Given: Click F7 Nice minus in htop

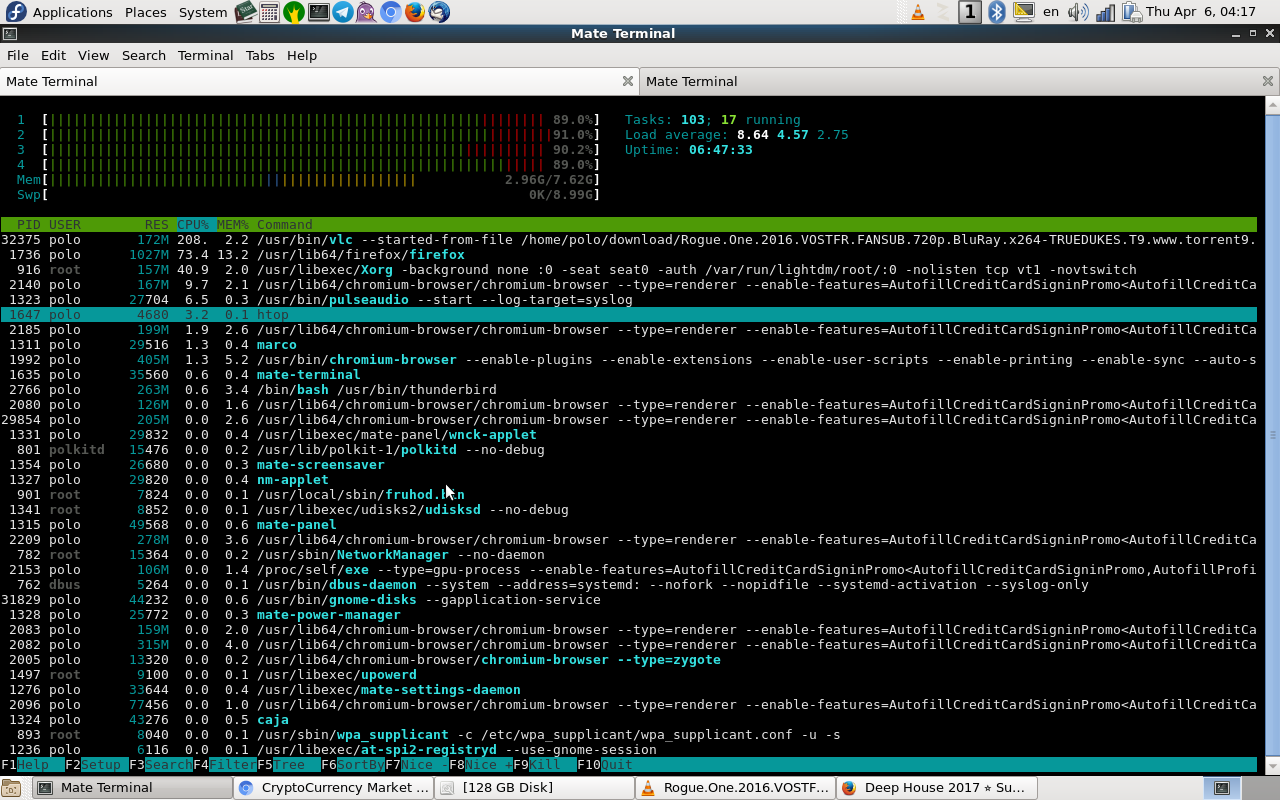Looking at the screenshot, I should pos(417,765).
